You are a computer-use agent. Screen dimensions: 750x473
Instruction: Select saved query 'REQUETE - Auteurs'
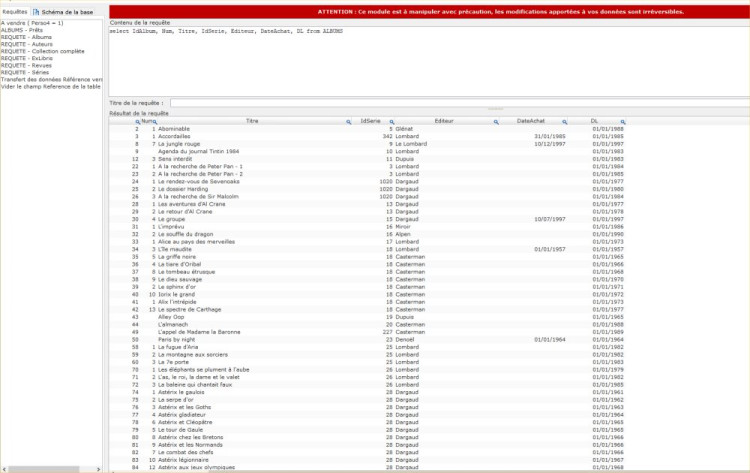click(x=27, y=44)
